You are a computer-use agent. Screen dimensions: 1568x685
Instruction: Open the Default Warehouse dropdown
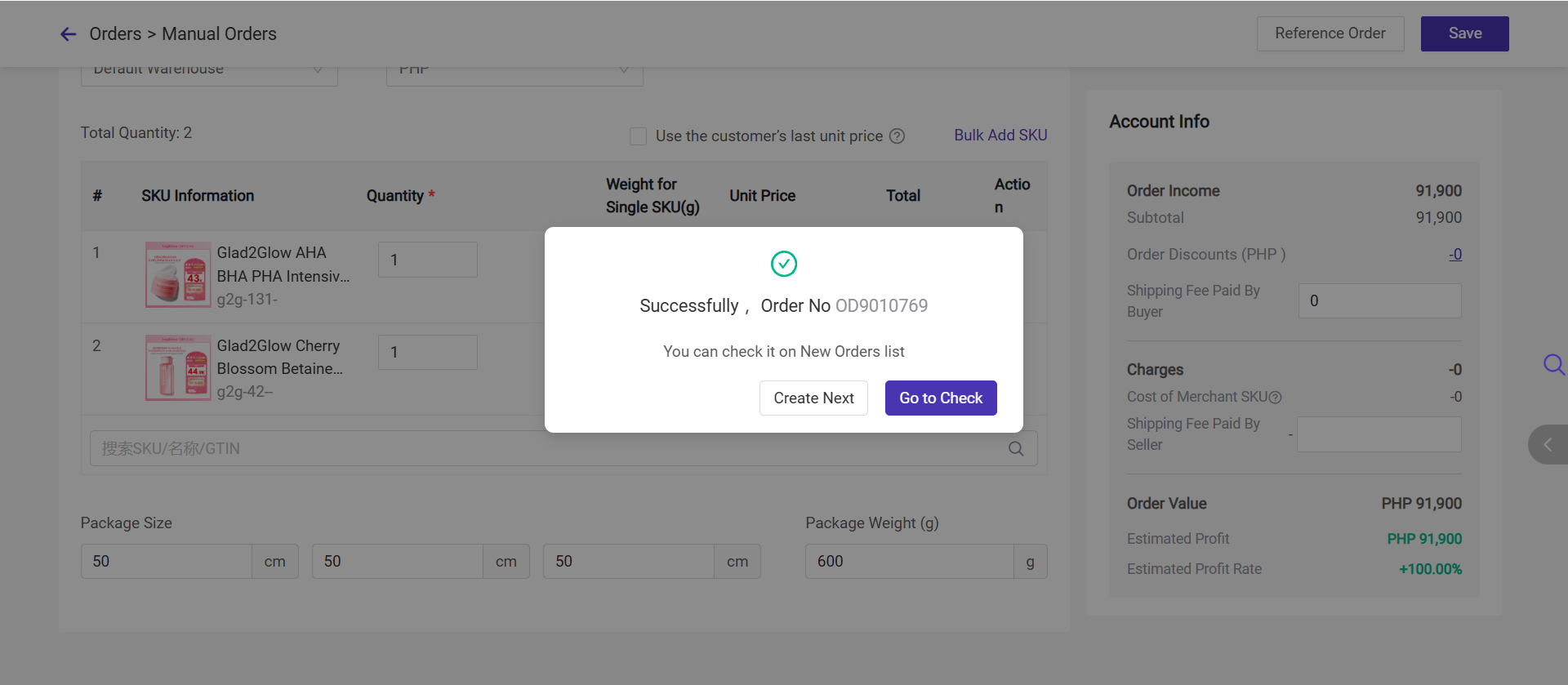[x=209, y=72]
